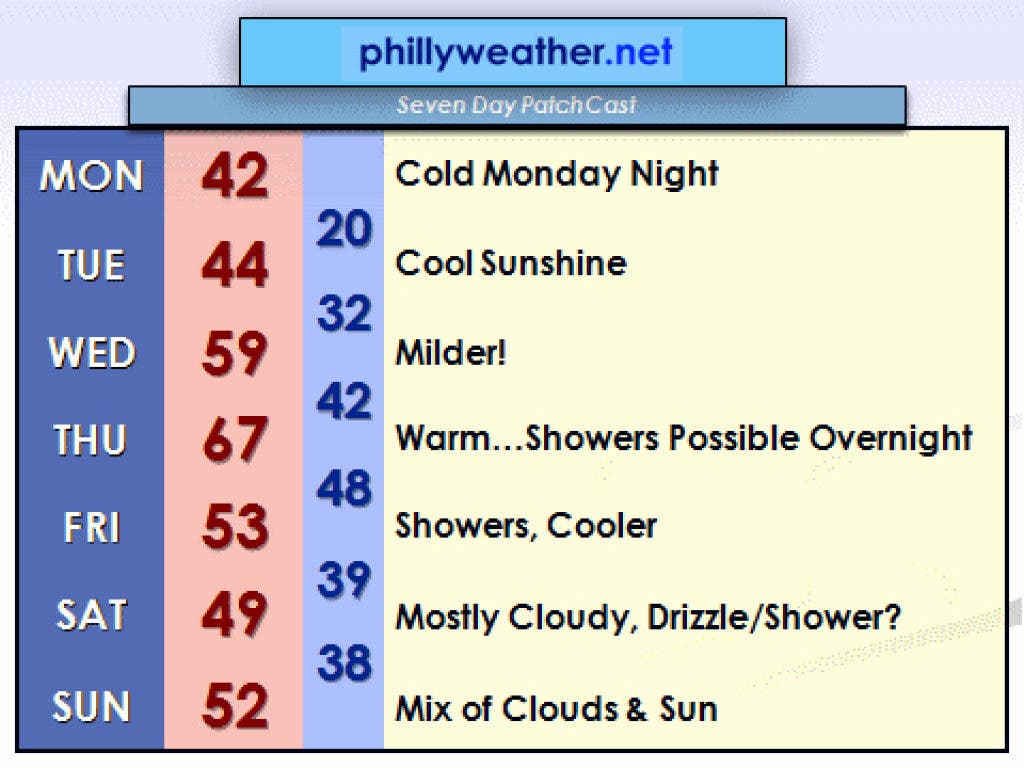Click the overnight low of 20

pyautogui.click(x=344, y=229)
